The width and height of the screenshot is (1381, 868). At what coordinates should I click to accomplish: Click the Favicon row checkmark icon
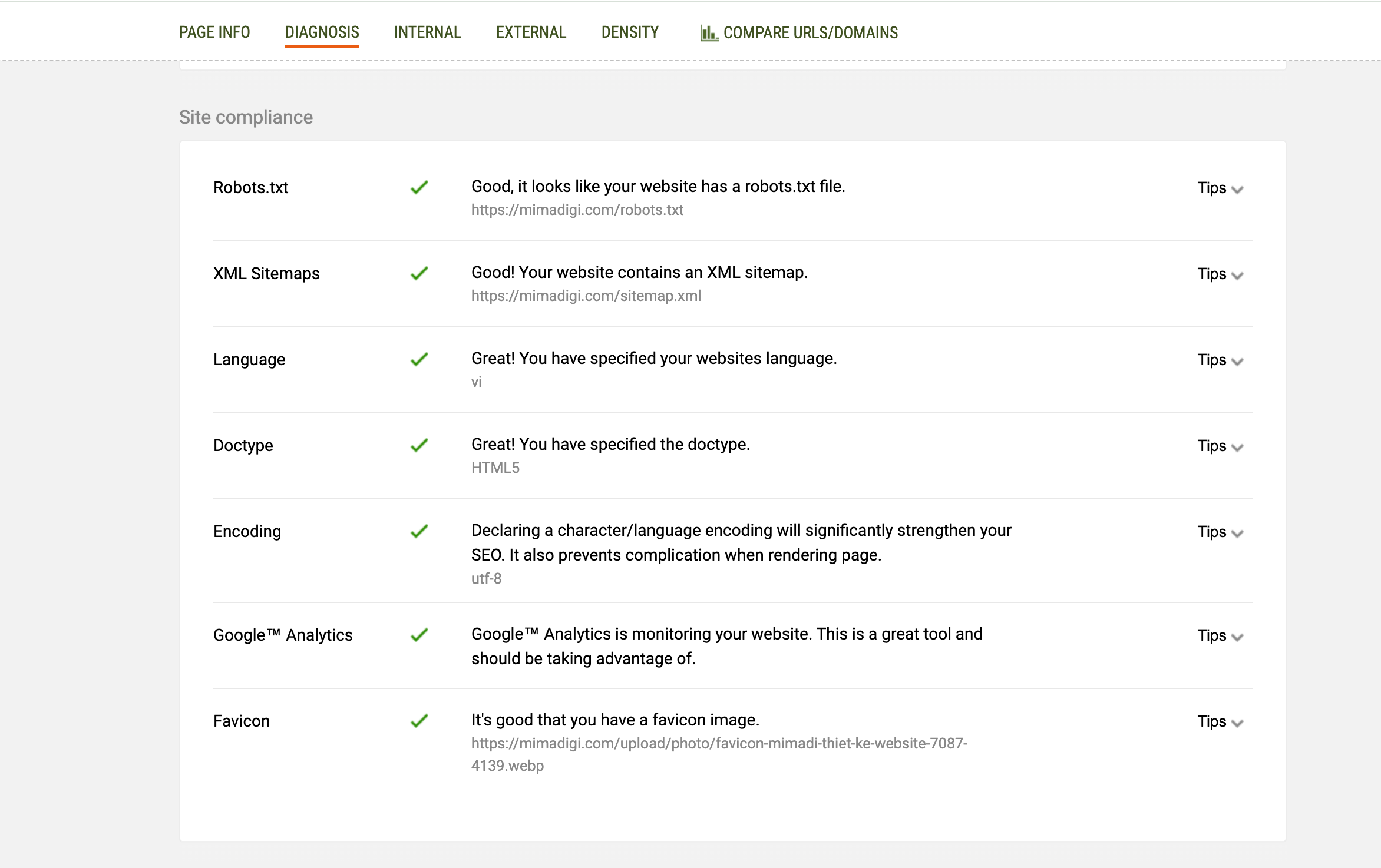[419, 721]
